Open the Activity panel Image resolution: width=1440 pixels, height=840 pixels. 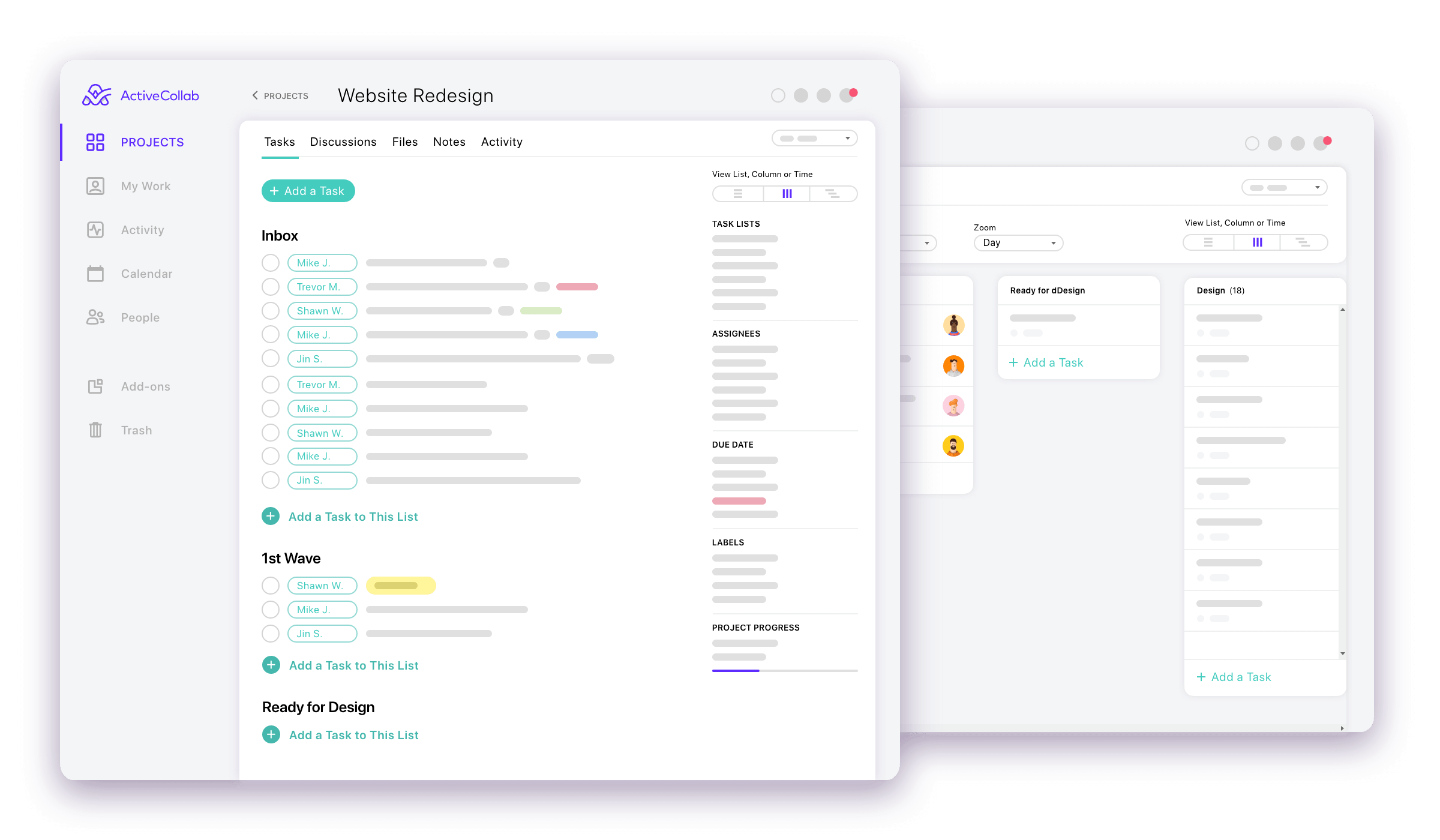500,141
